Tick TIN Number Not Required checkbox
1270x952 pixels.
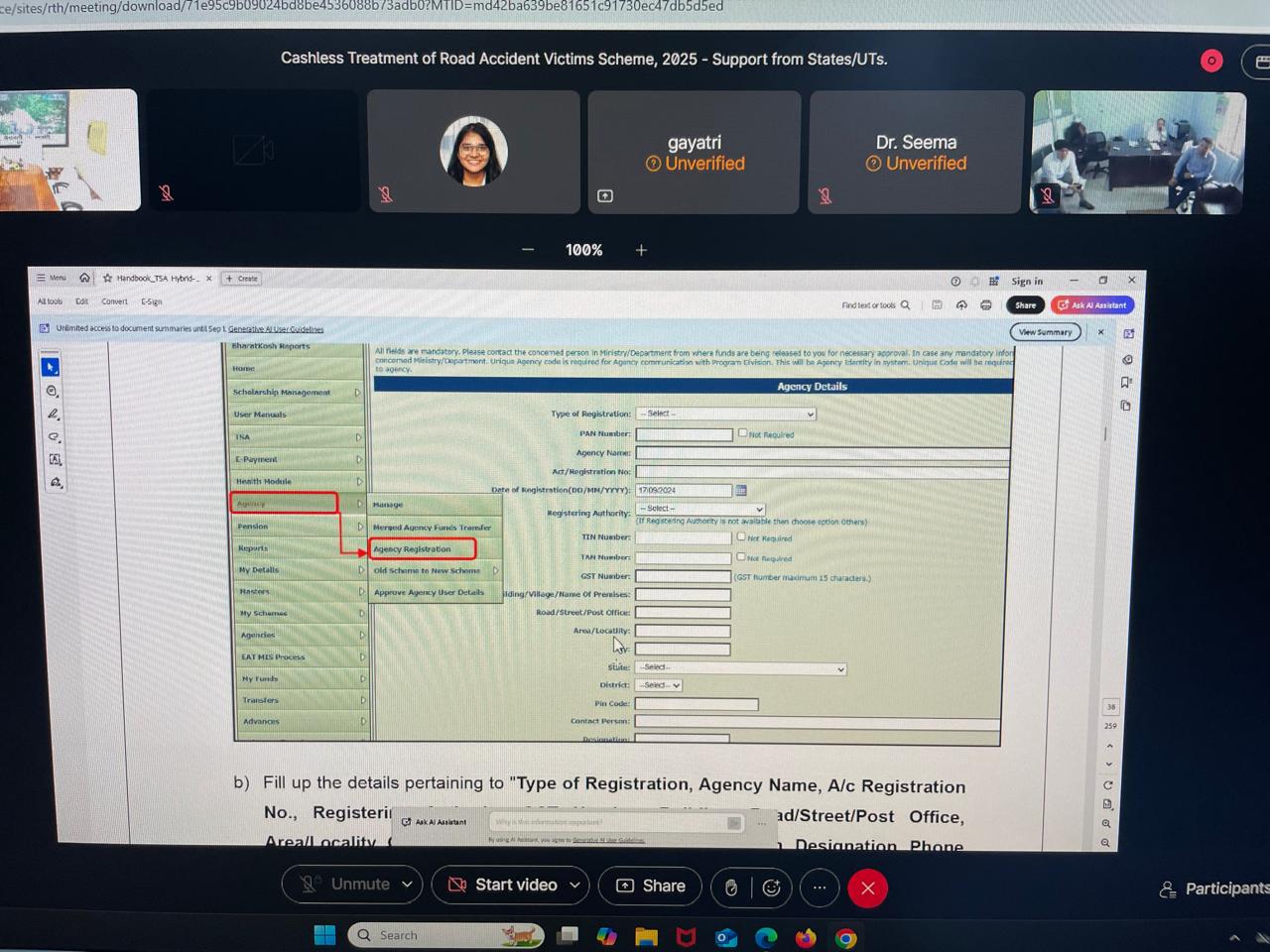click(x=741, y=537)
